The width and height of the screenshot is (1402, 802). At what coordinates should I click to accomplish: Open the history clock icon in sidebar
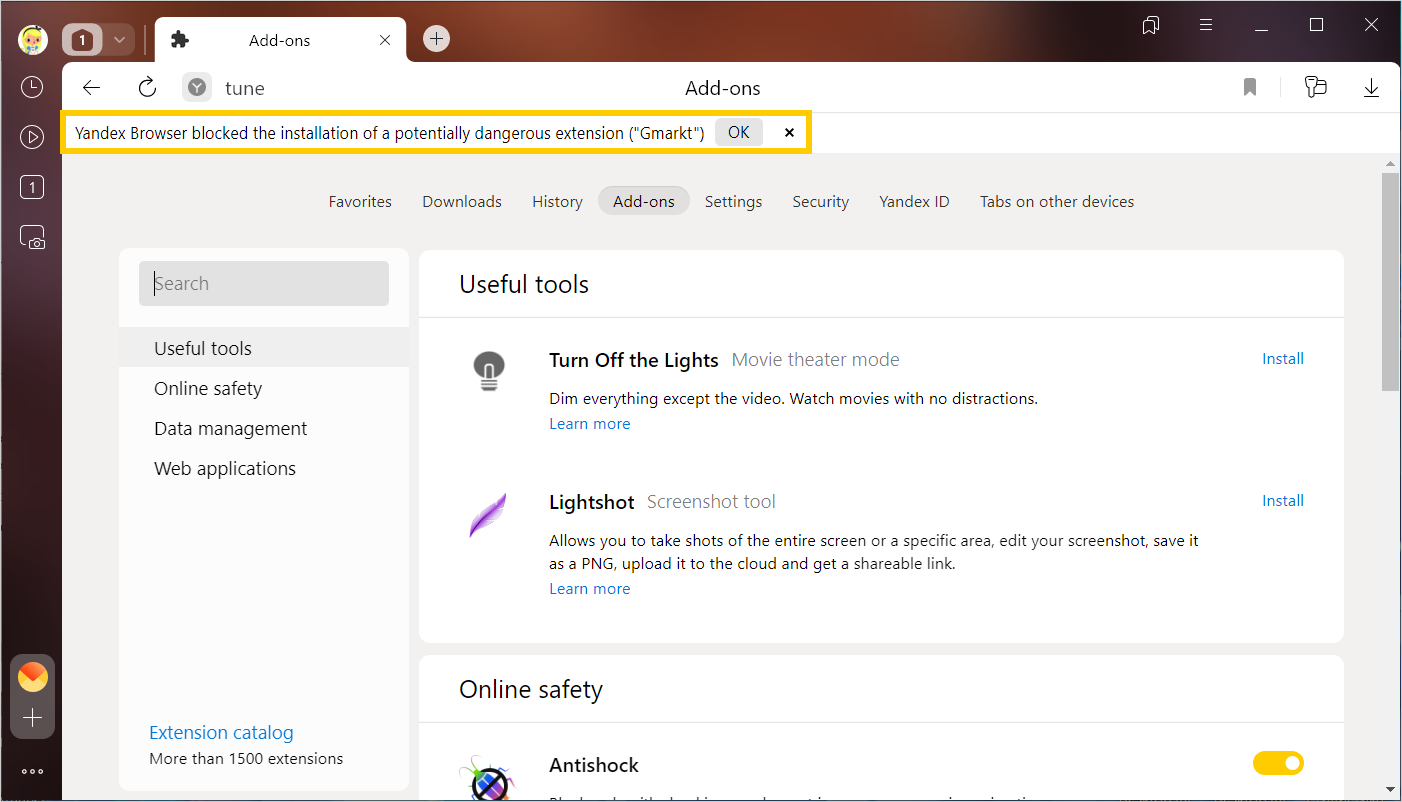[x=32, y=87]
